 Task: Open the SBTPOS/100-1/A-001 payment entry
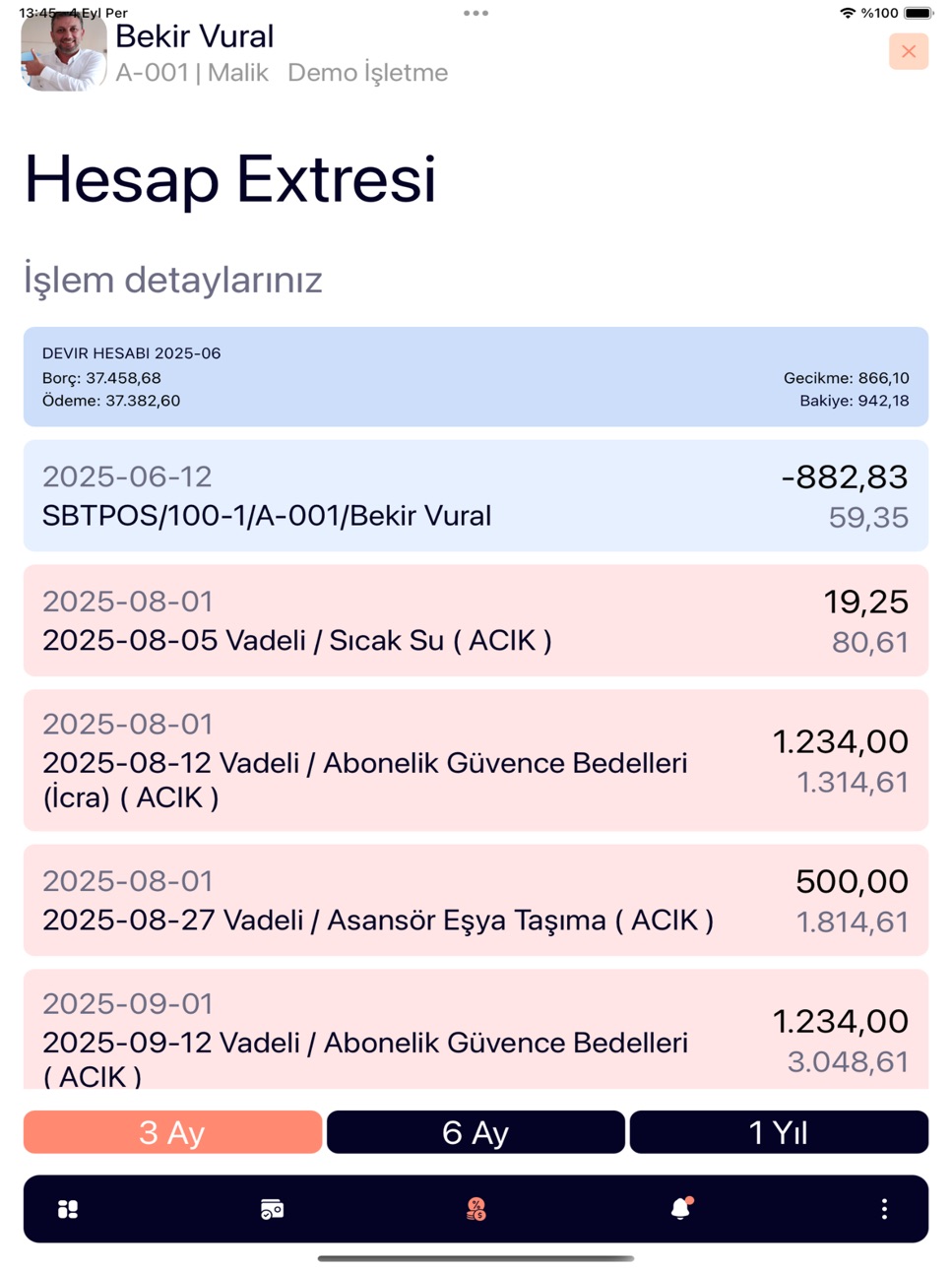[476, 495]
